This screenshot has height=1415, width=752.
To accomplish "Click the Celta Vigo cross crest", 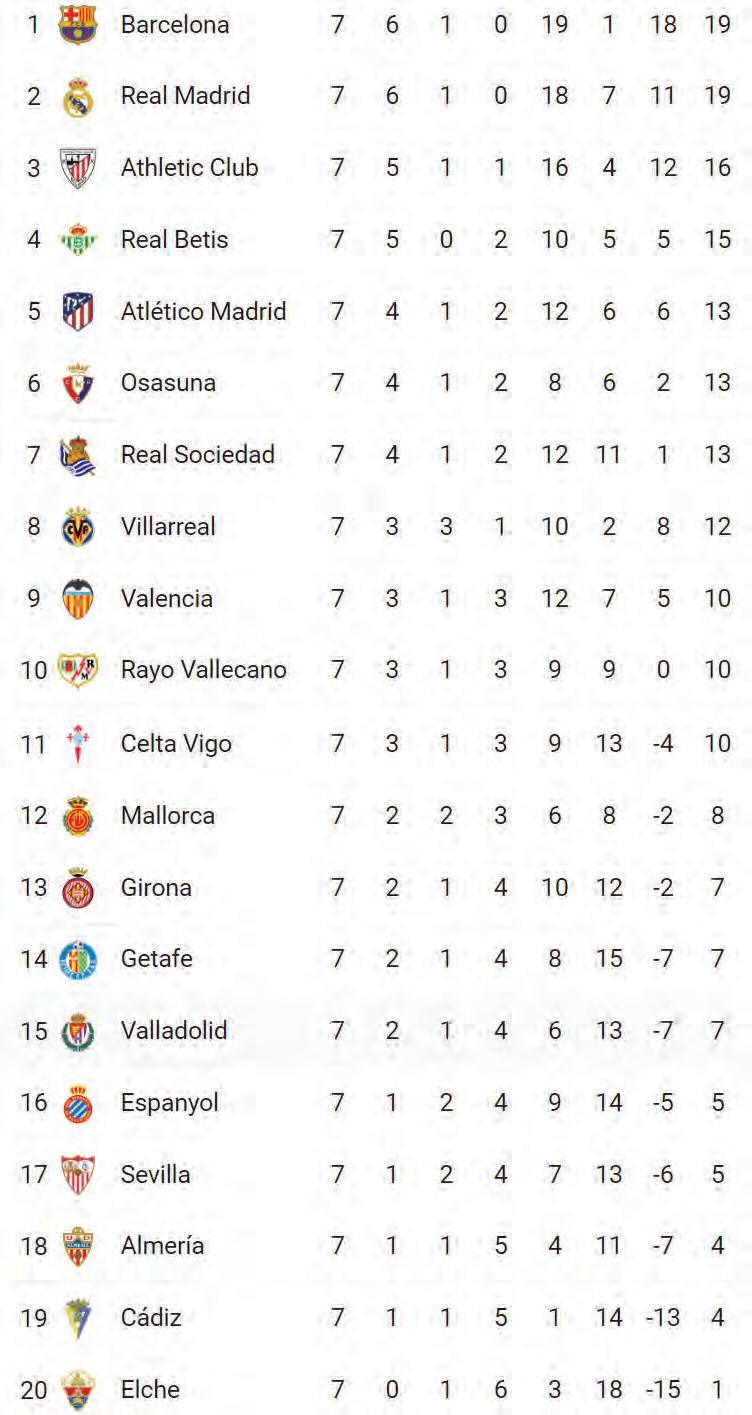I will coord(77,744).
